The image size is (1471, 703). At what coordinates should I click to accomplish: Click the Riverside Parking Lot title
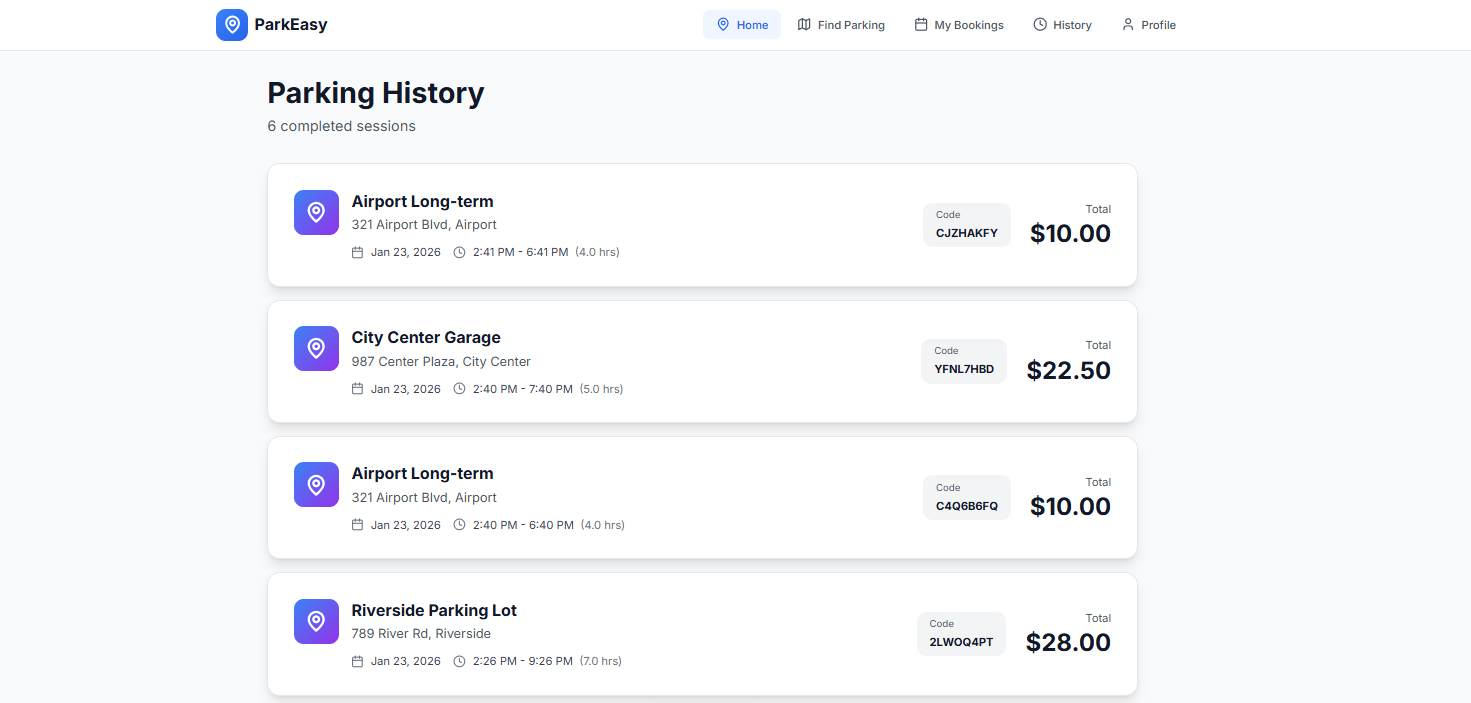point(434,610)
